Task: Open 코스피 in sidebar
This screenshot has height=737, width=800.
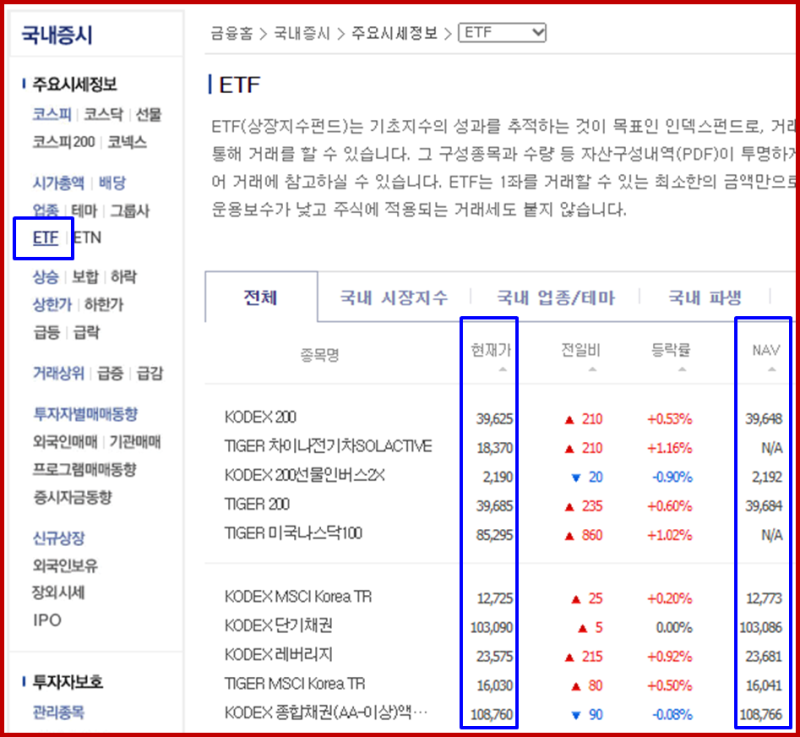Action: (x=52, y=114)
